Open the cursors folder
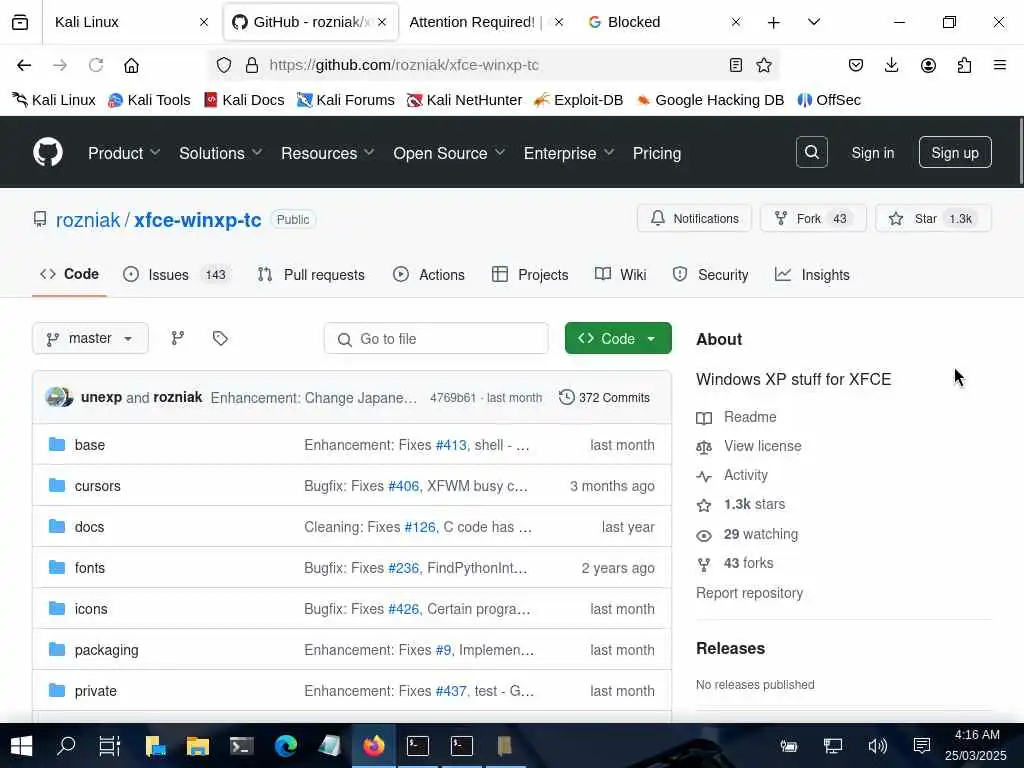This screenshot has width=1024, height=768. [x=97, y=486]
